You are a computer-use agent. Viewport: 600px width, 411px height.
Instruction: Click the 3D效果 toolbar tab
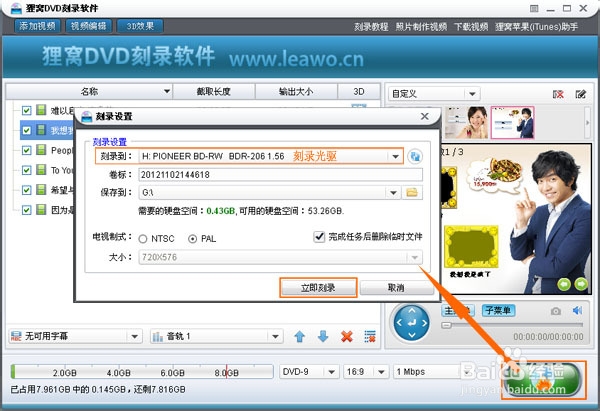tap(140, 26)
